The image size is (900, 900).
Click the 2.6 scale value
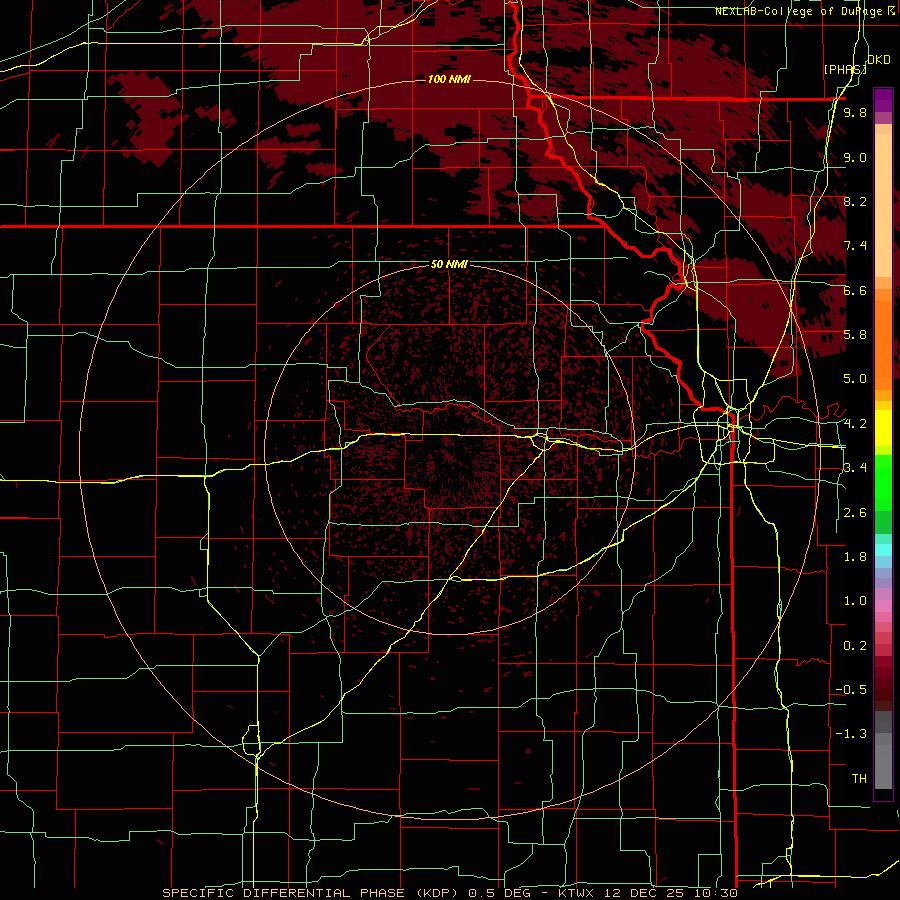(855, 513)
